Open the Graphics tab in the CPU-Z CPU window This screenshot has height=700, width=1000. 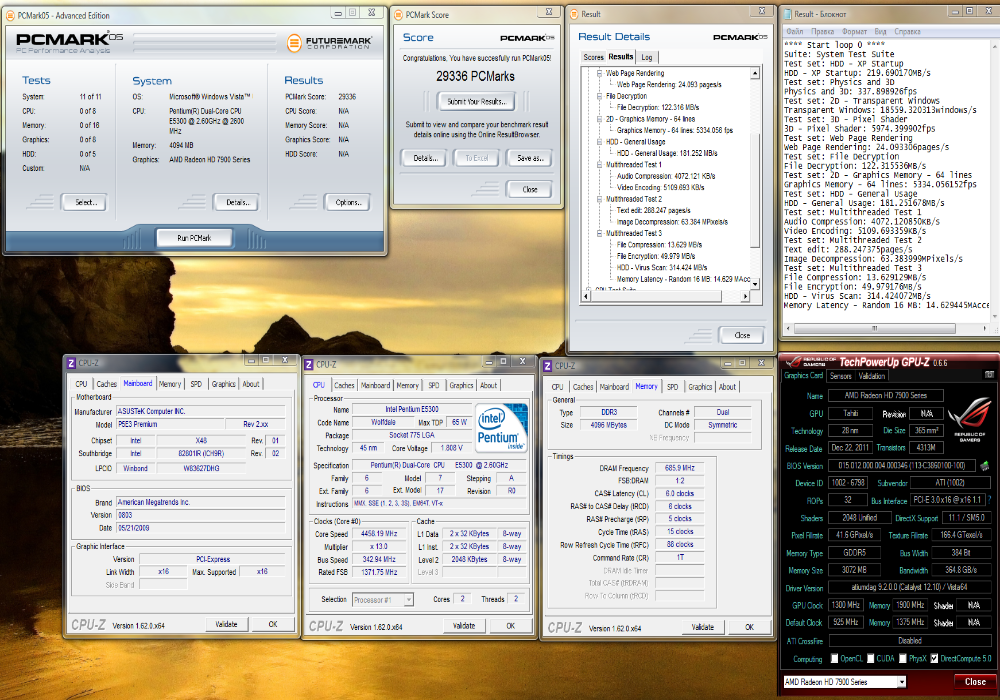point(461,385)
